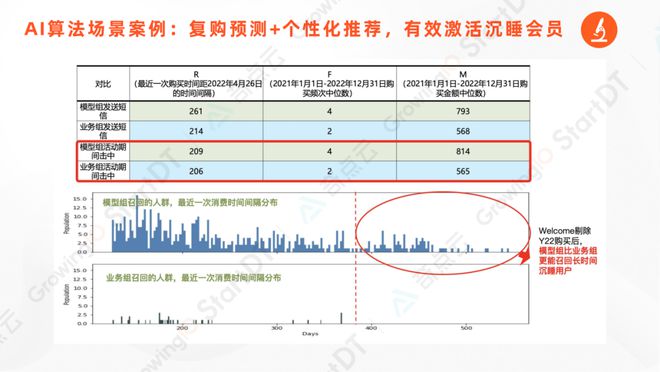Click the annotation 'Welcome剔除 Y22购买后'
The image size is (660, 372).
pyautogui.click(x=565, y=236)
